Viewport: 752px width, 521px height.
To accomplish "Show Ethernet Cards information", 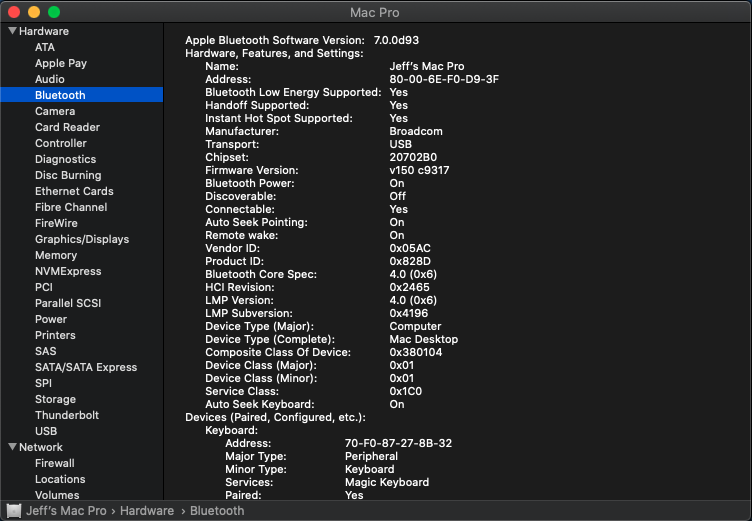I will point(74,191).
